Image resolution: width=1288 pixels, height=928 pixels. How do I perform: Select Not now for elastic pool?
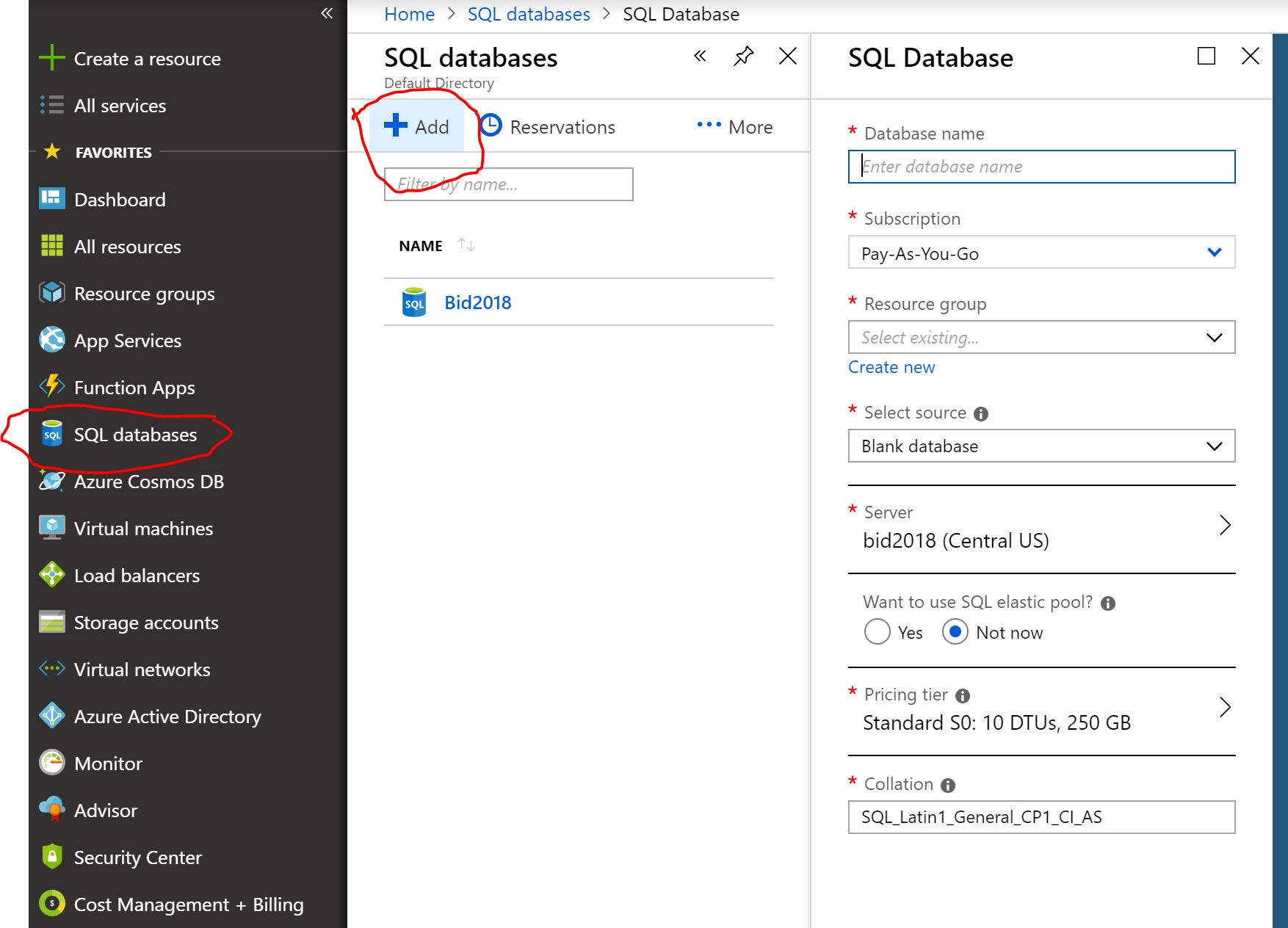click(955, 632)
